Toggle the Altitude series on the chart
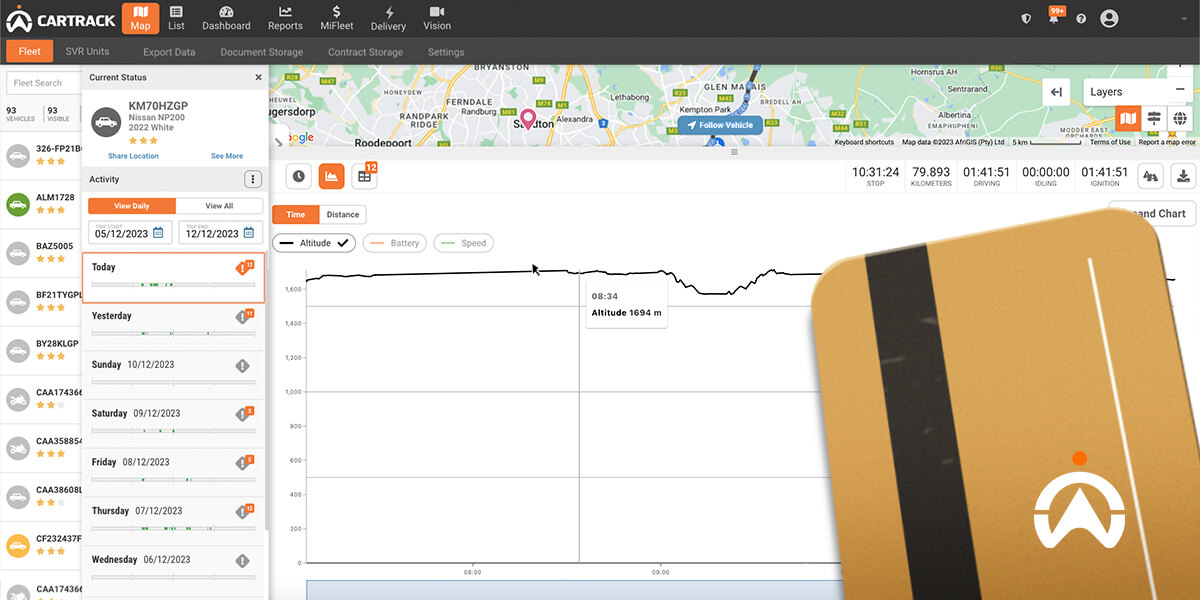1200x600 pixels. coord(314,242)
